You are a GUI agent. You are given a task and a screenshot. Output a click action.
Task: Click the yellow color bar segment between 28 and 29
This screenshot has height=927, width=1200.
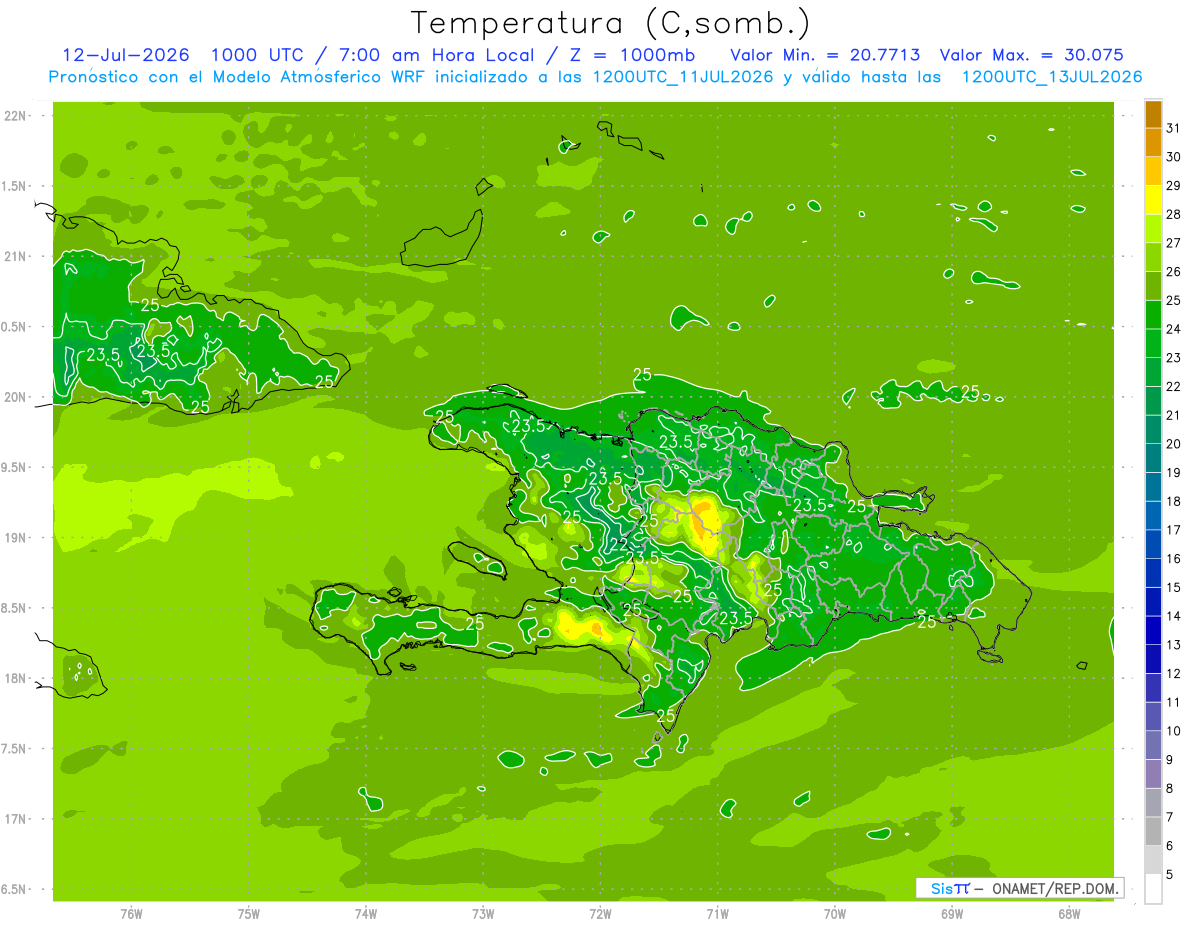click(1153, 200)
